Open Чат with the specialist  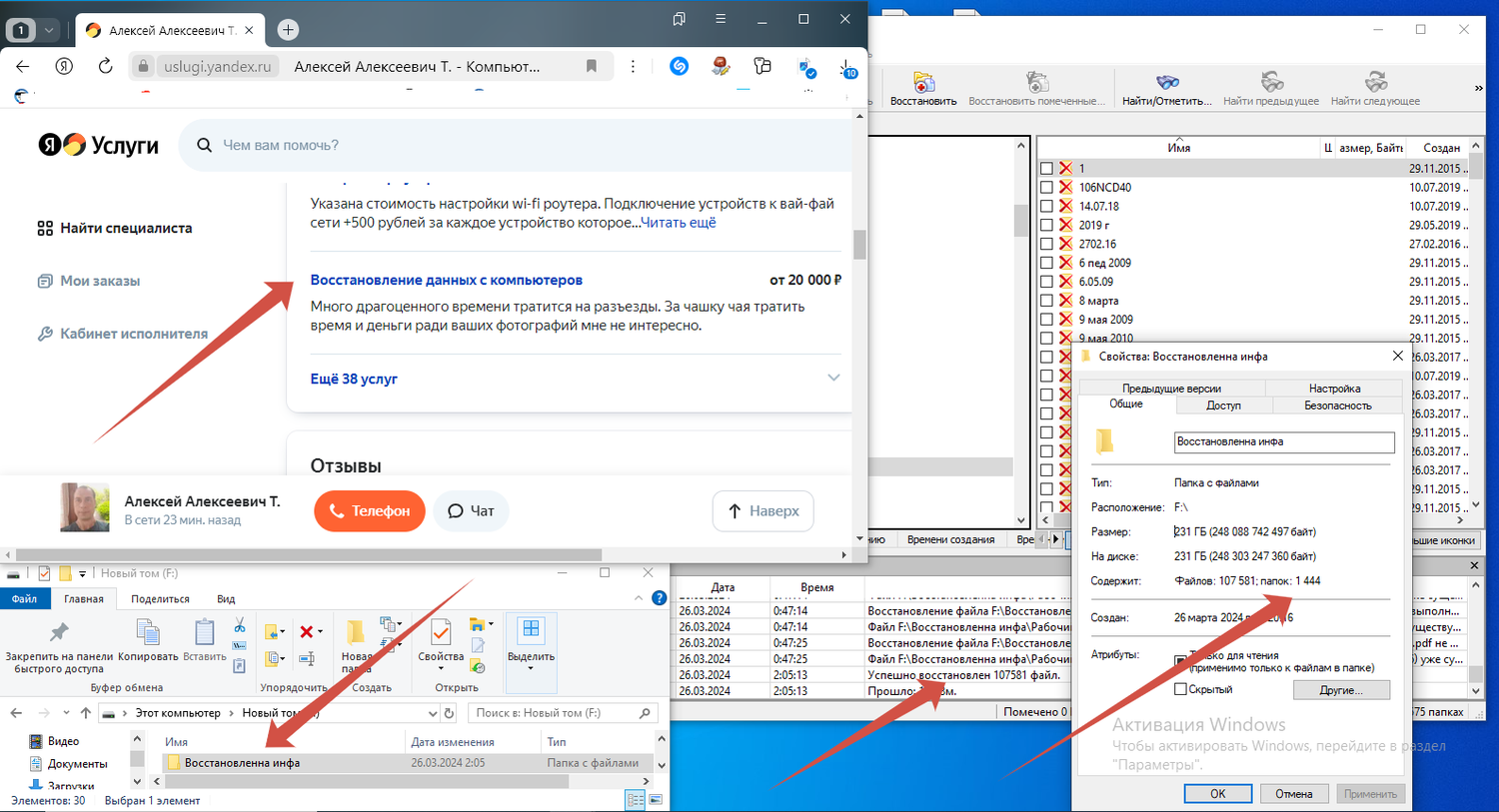[471, 510]
